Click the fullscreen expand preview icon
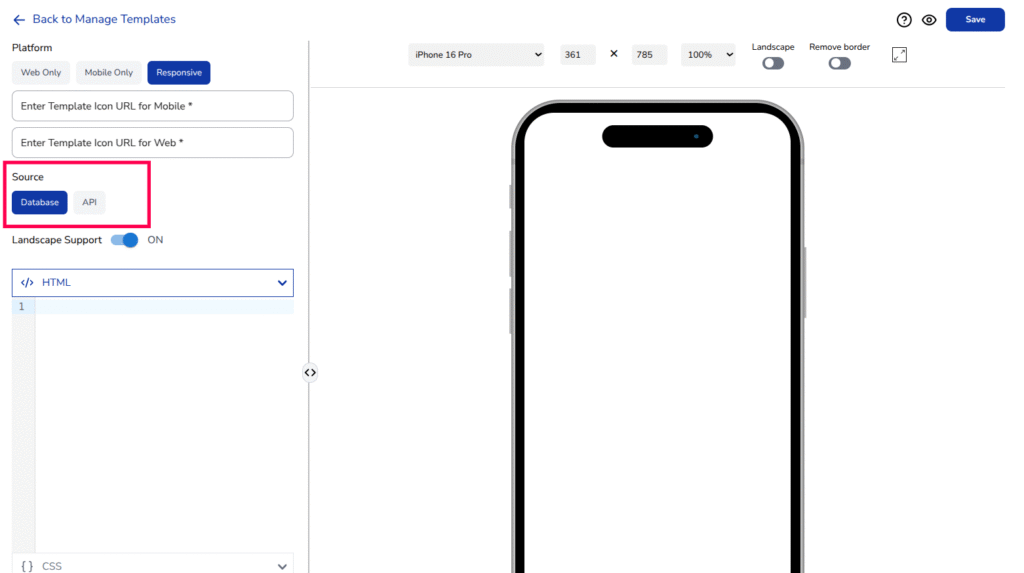1024x573 pixels. pyautogui.click(x=899, y=55)
